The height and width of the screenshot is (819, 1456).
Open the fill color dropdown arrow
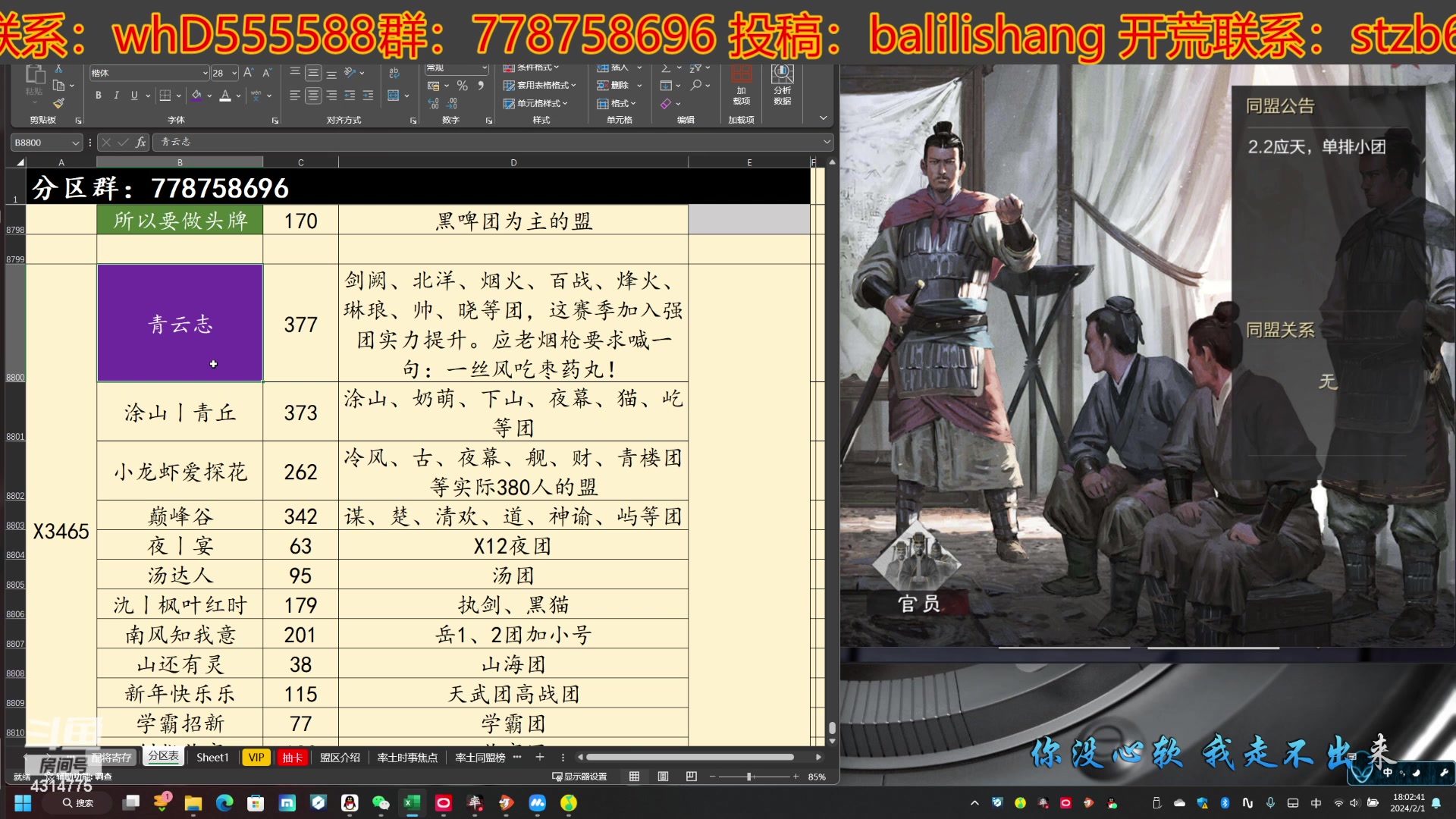pos(209,96)
